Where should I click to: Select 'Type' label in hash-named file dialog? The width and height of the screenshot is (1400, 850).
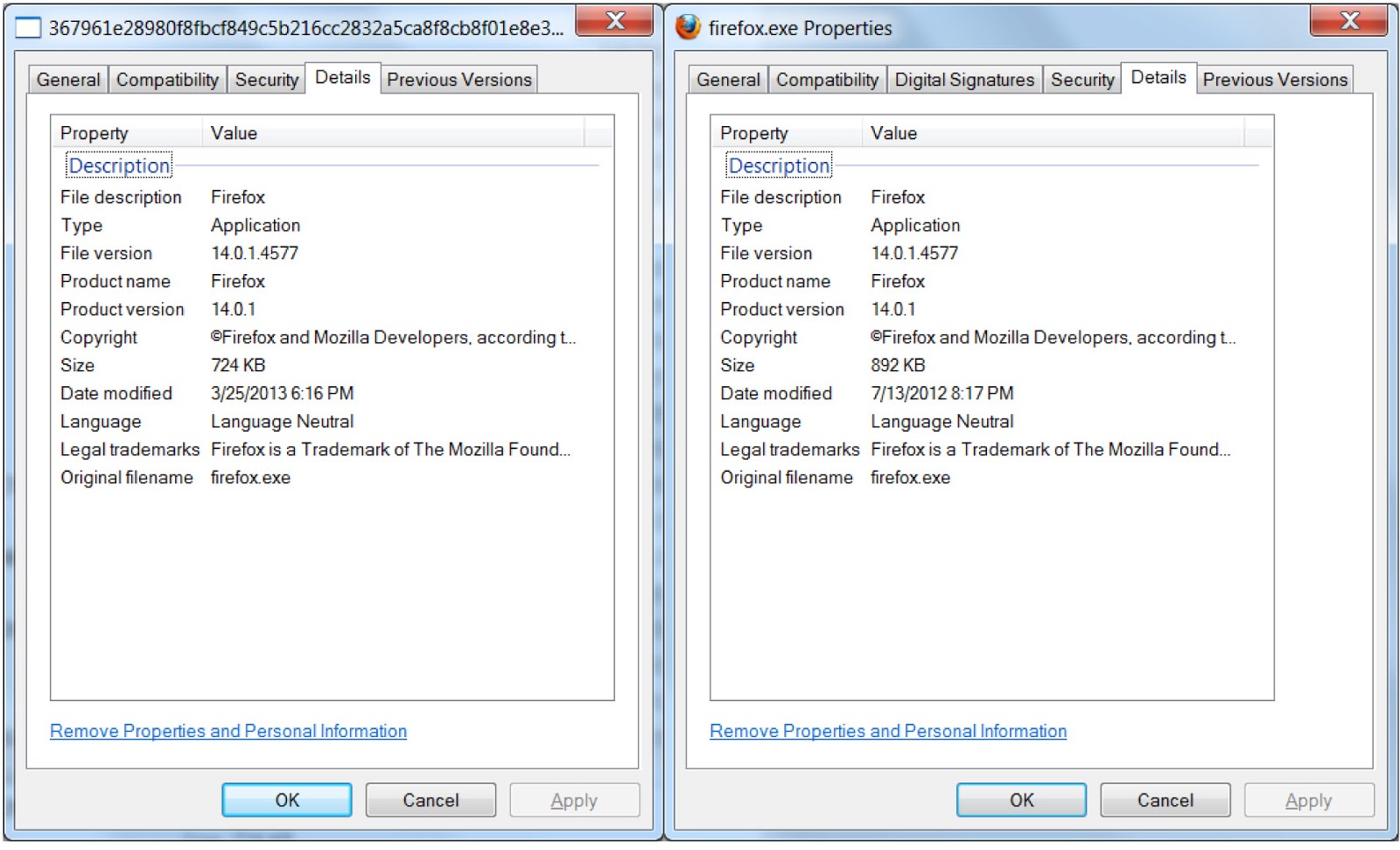tap(81, 225)
